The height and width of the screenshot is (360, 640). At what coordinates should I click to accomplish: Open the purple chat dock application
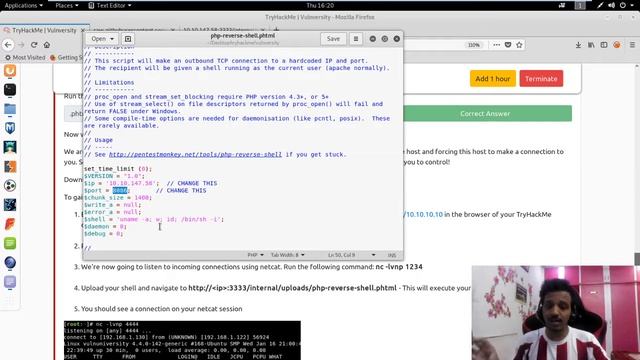(10, 282)
